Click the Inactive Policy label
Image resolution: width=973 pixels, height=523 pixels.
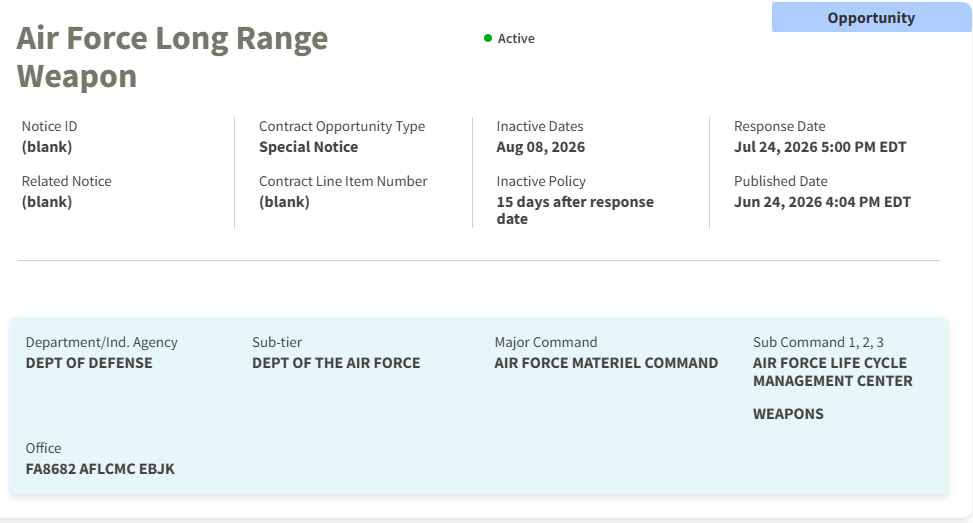coord(541,181)
